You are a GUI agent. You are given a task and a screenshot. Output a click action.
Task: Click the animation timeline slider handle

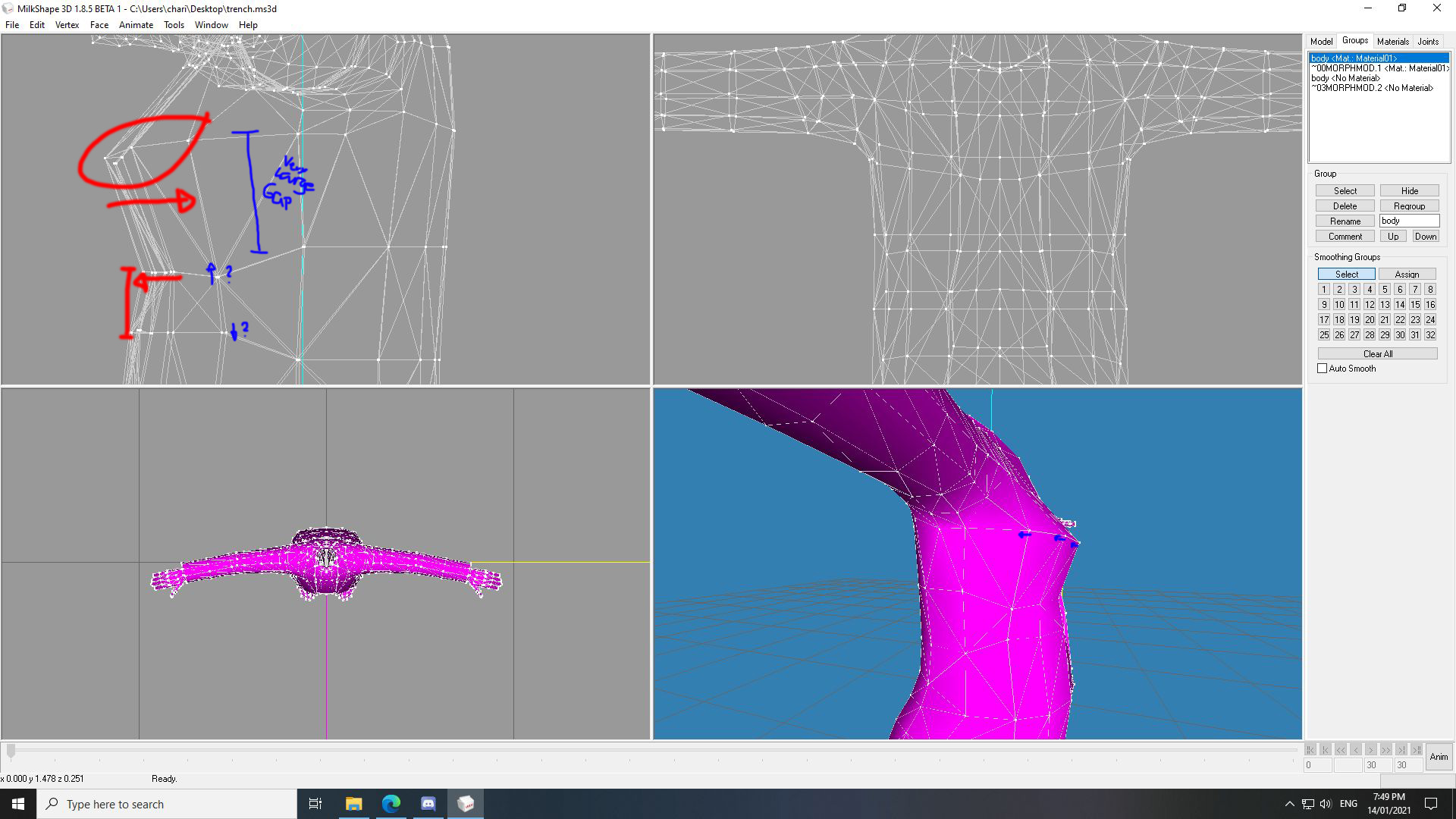(x=11, y=752)
